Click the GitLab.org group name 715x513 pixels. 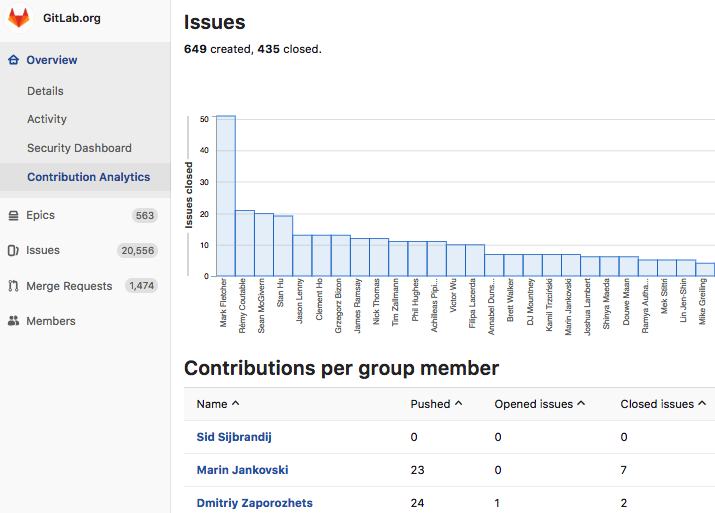pyautogui.click(x=72, y=19)
